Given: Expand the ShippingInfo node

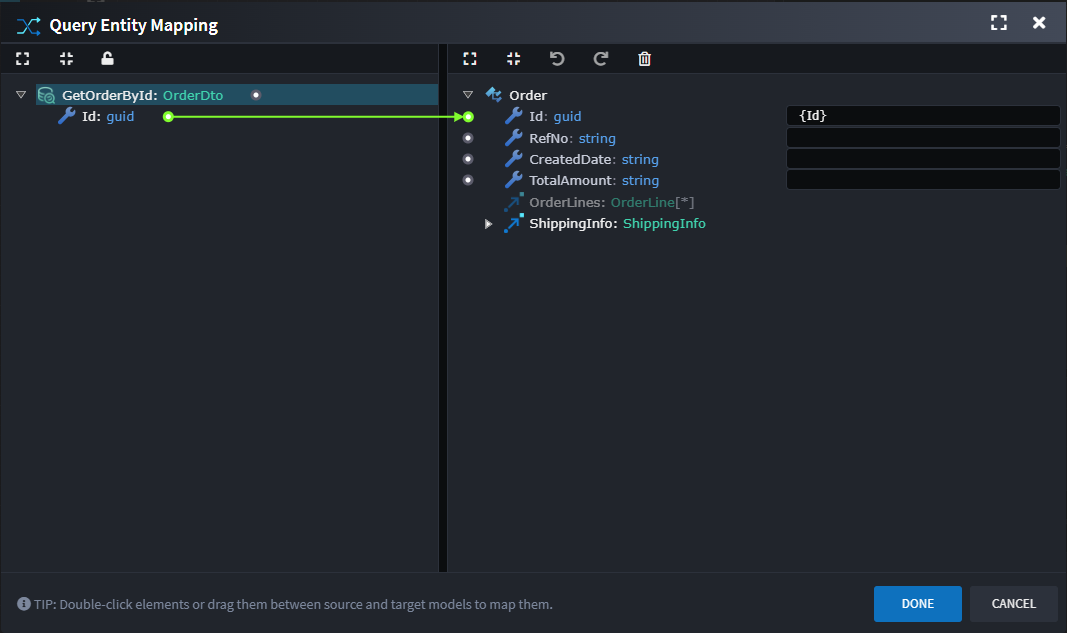Looking at the screenshot, I should click(x=488, y=223).
